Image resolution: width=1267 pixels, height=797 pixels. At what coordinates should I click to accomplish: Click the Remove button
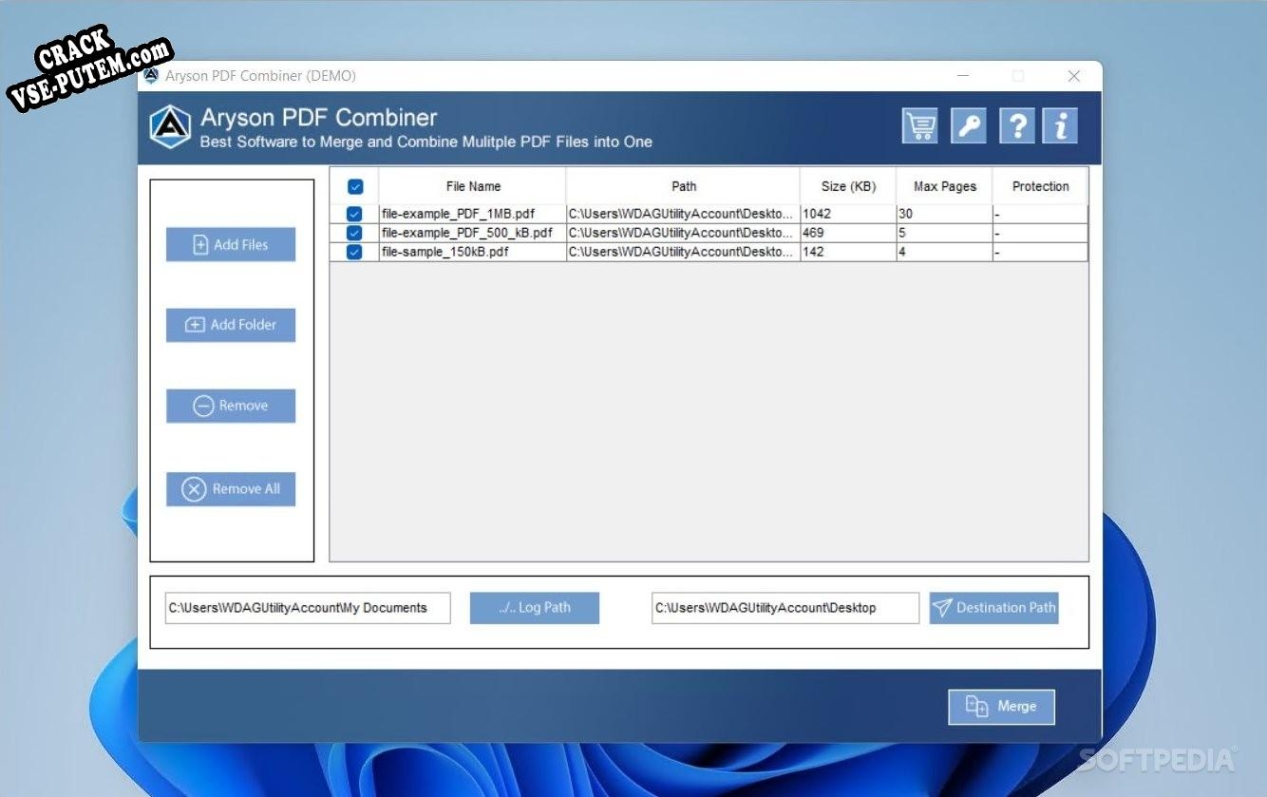tap(231, 406)
